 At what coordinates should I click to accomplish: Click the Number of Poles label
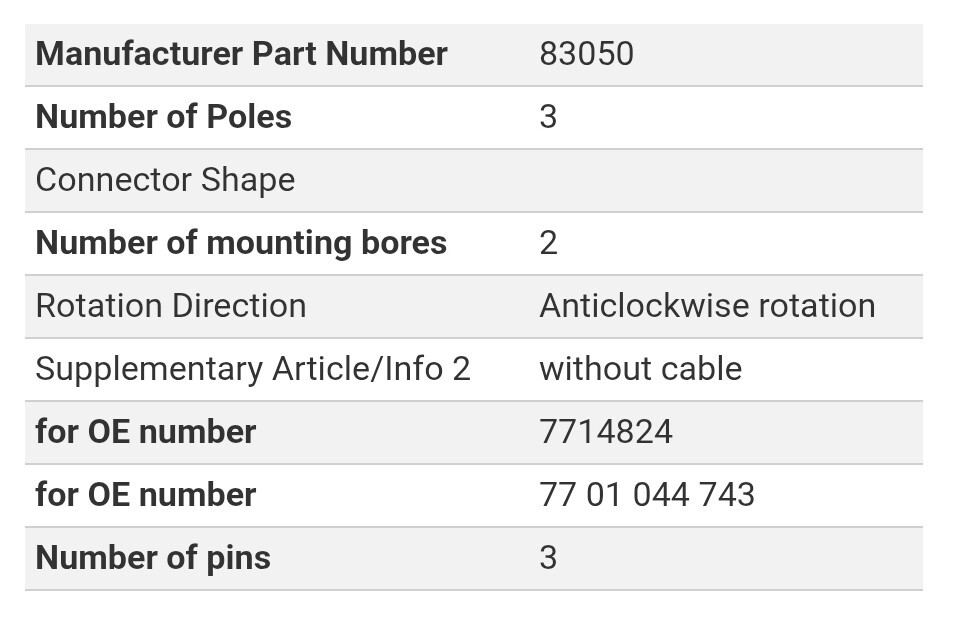[163, 117]
